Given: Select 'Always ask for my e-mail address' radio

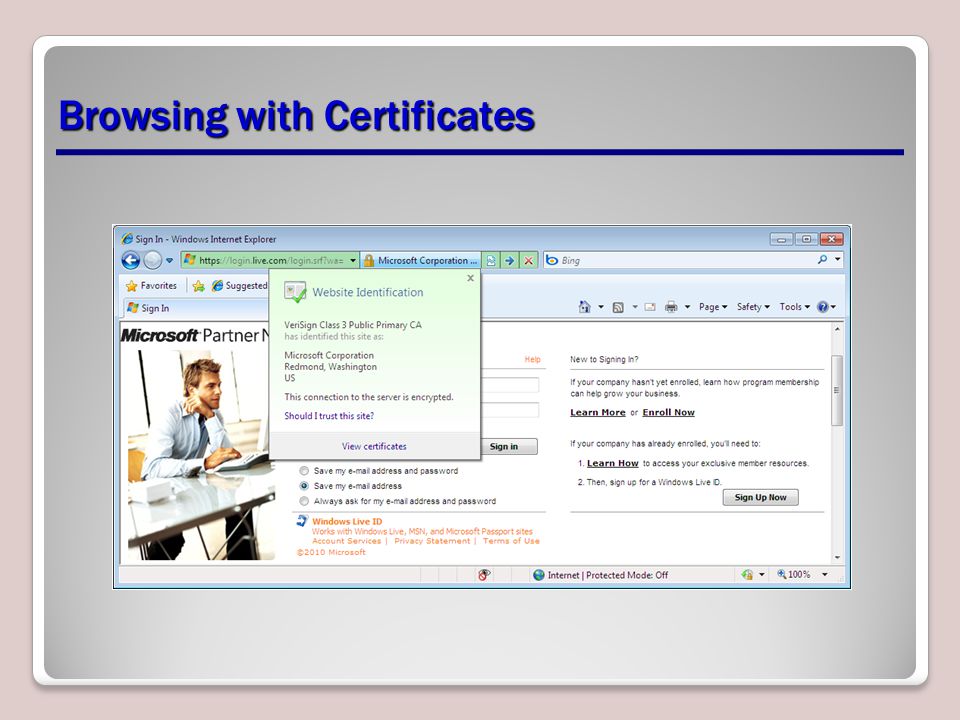Looking at the screenshot, I should point(304,501).
